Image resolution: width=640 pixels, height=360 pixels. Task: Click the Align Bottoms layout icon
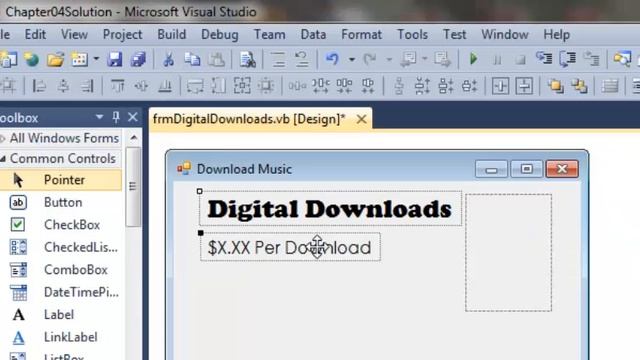point(165,86)
